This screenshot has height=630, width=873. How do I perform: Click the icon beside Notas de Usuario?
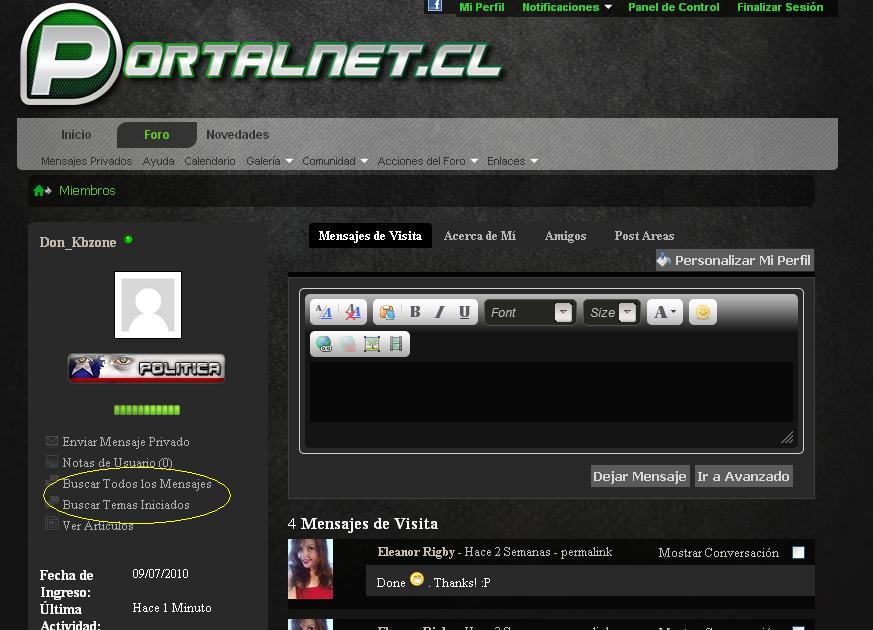pyautogui.click(x=52, y=461)
